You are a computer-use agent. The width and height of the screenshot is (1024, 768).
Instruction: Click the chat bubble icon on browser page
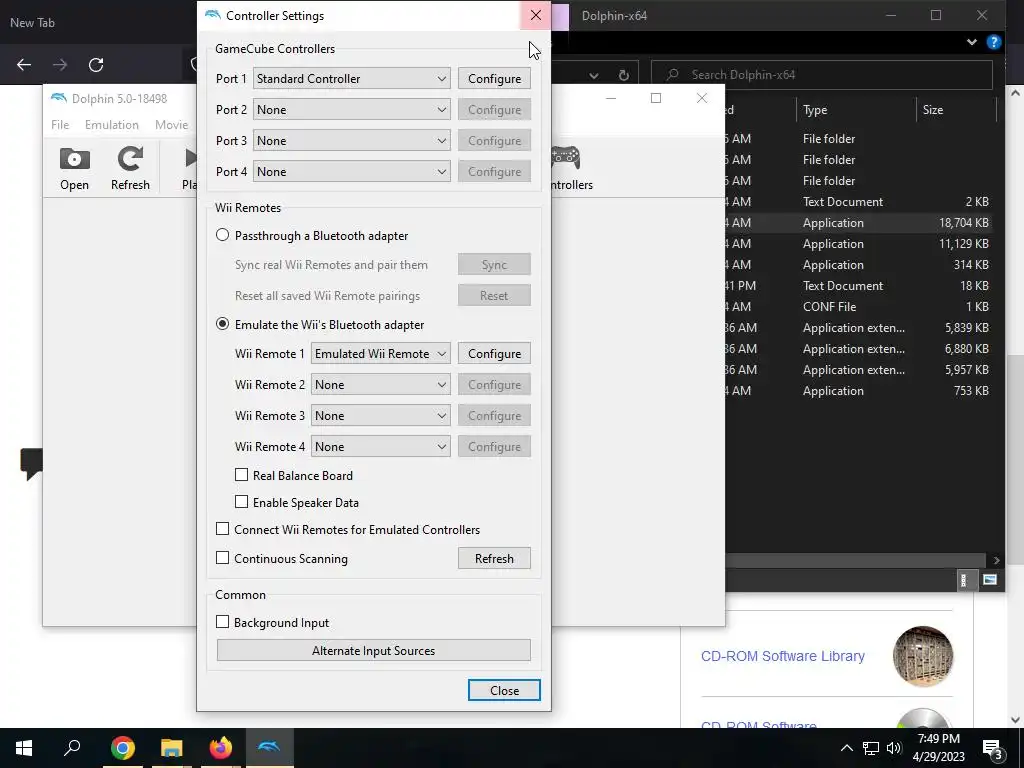(31, 463)
